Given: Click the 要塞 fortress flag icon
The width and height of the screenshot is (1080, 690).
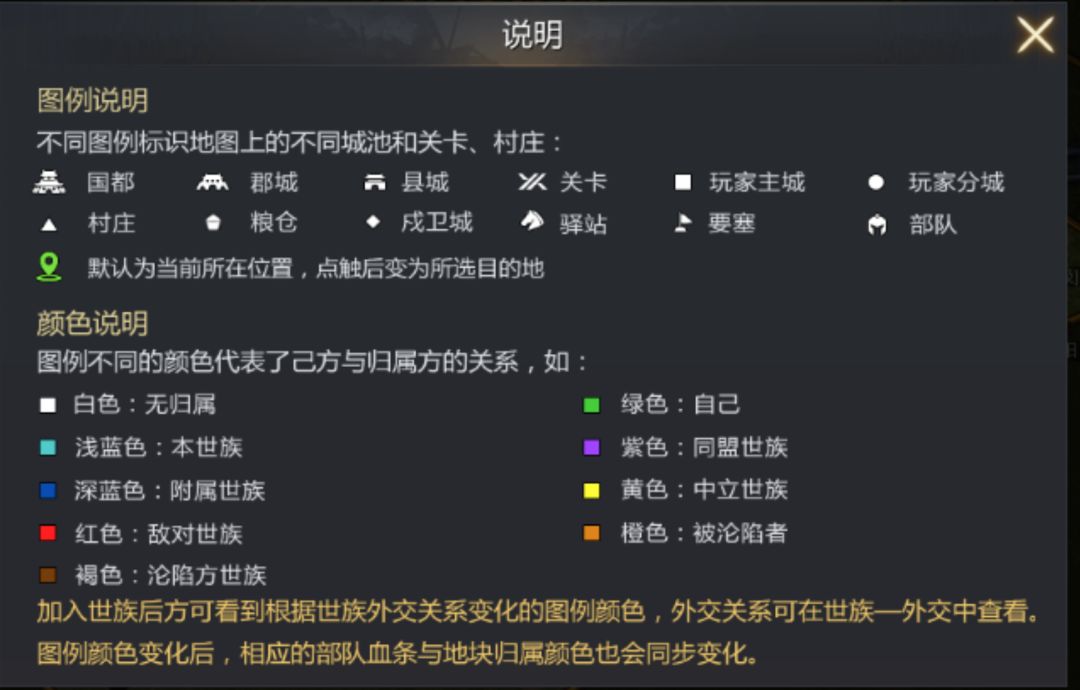Looking at the screenshot, I should pos(683,223).
